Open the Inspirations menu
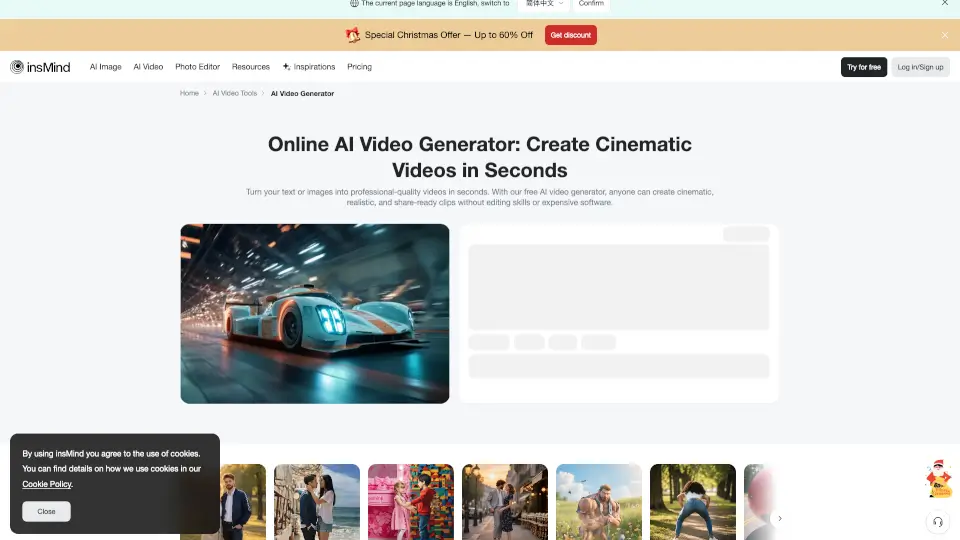 click(314, 67)
